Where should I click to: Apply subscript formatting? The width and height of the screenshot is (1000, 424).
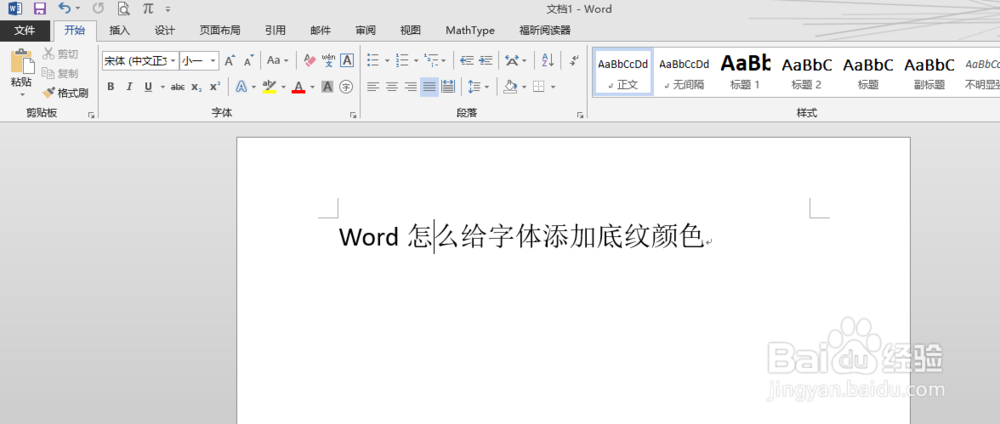(x=196, y=87)
